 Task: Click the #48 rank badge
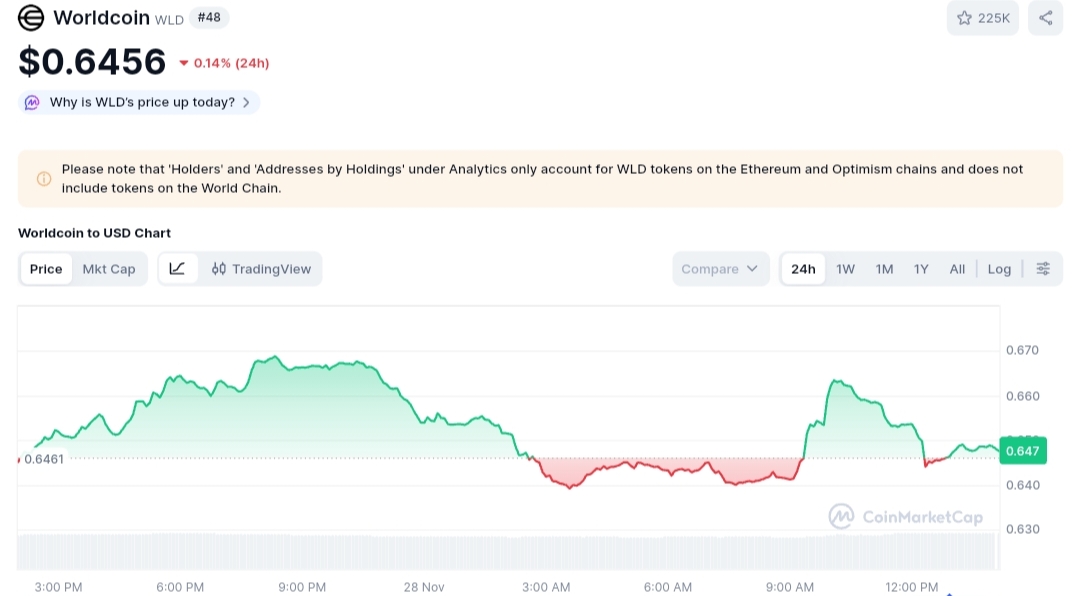tap(209, 17)
